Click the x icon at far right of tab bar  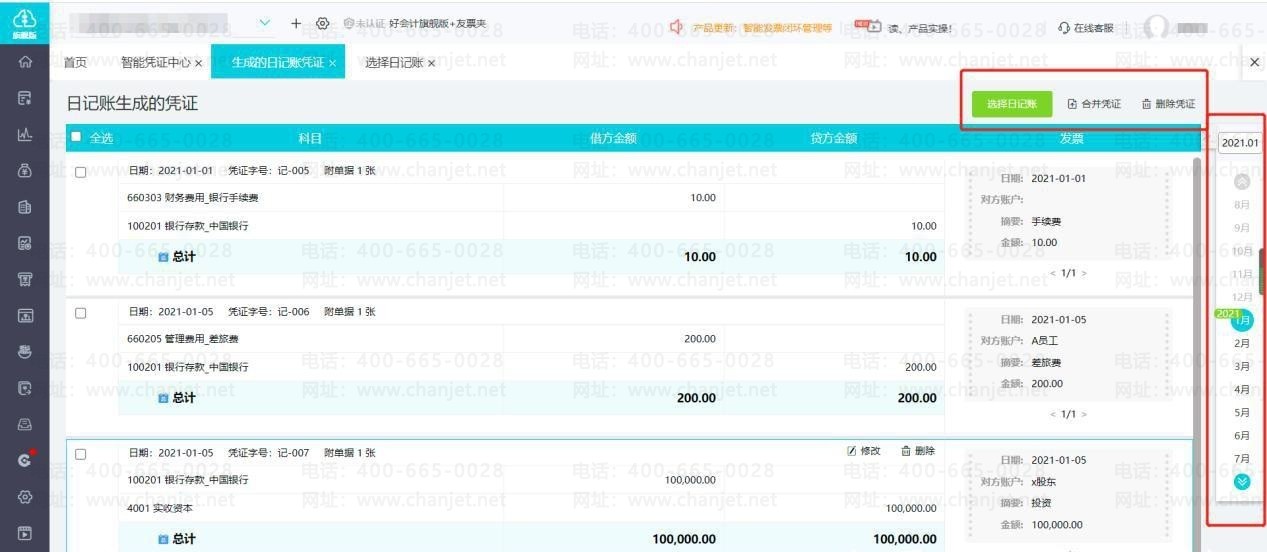pyautogui.click(x=1254, y=62)
